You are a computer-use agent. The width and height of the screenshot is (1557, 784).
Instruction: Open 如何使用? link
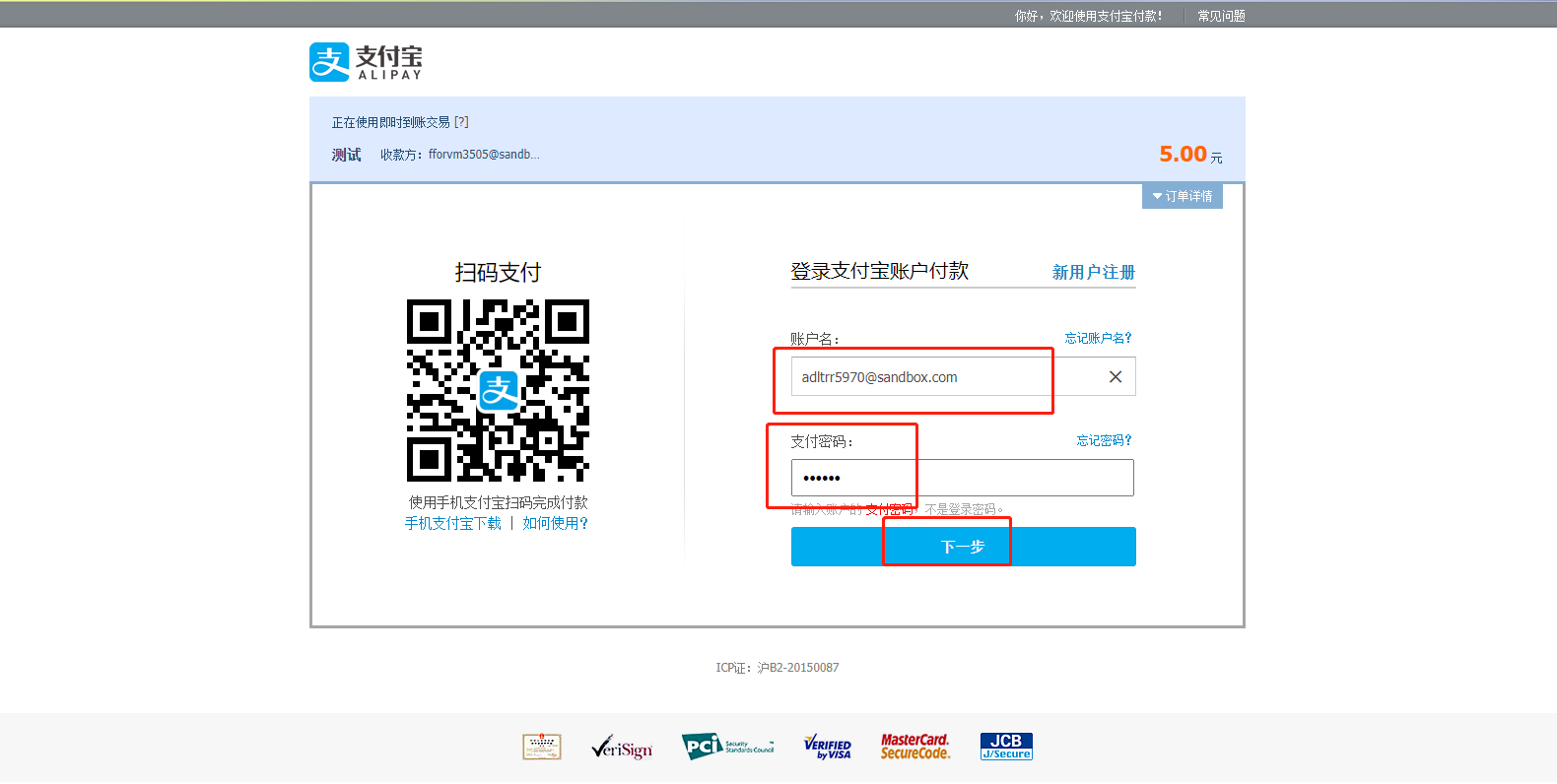[x=555, y=523]
